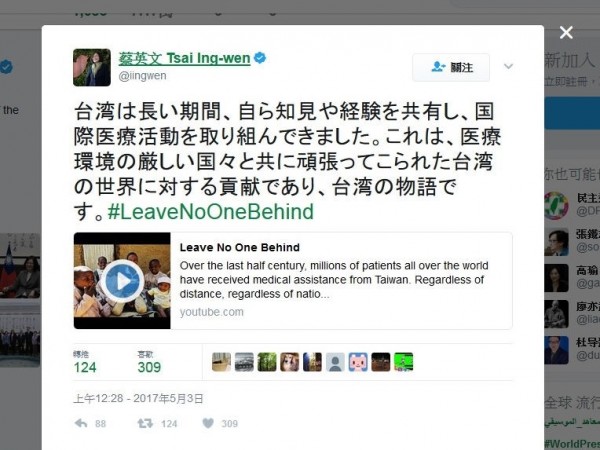The image size is (600, 450).
Task: Click the gray default liker avatar
Action: (x=335, y=362)
